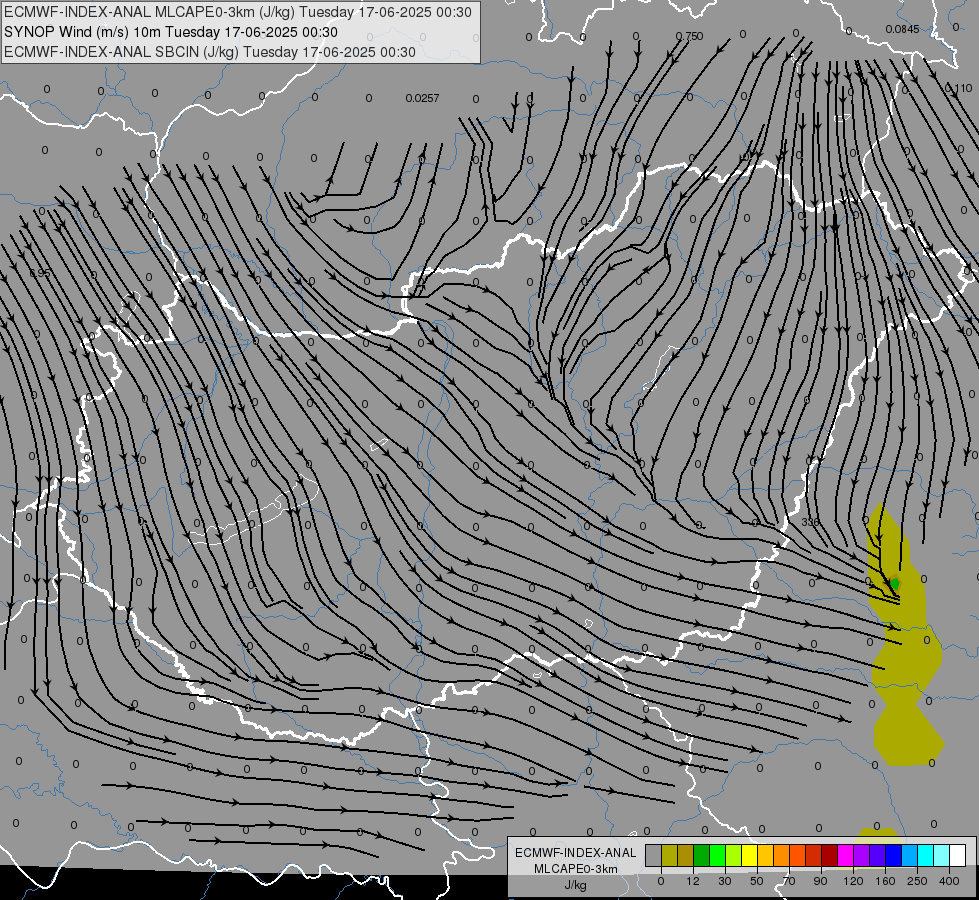
Task: Click the SBCIN title line in header
Action: (x=210, y=52)
